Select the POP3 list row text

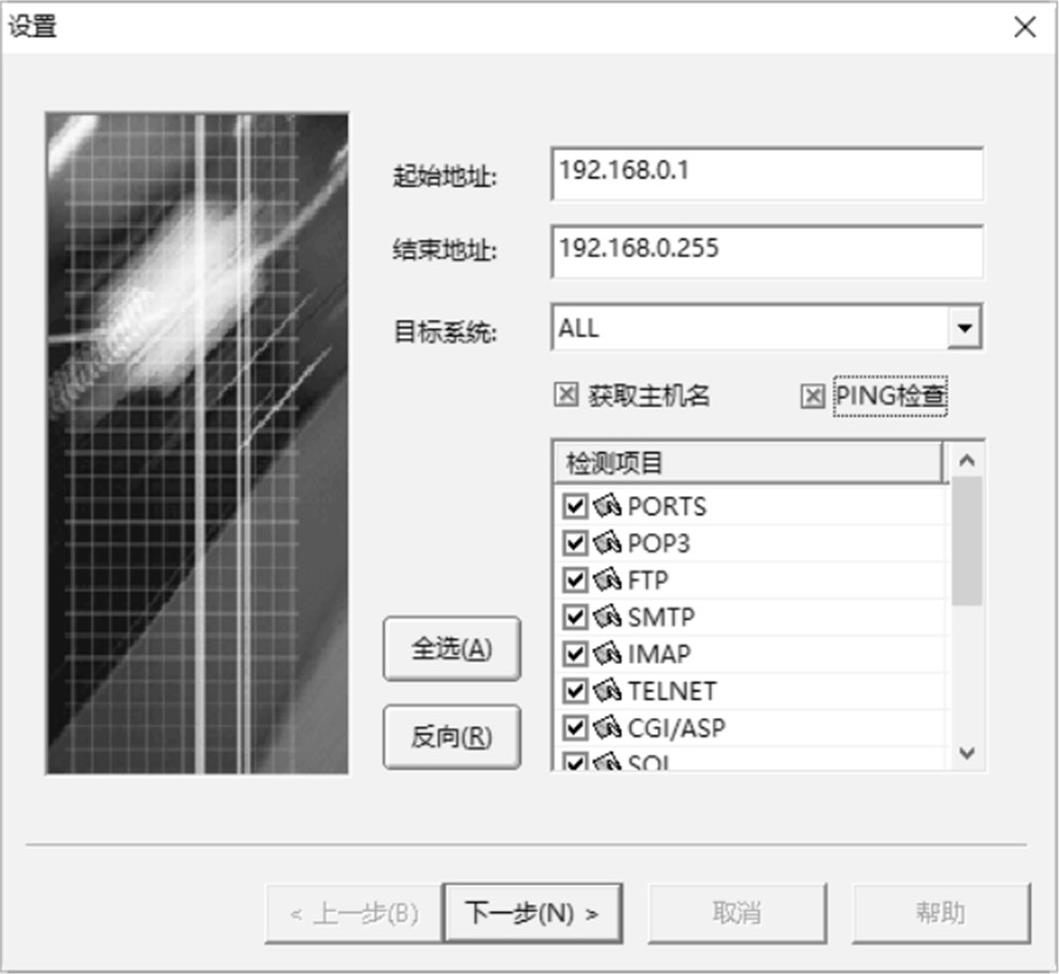click(658, 544)
